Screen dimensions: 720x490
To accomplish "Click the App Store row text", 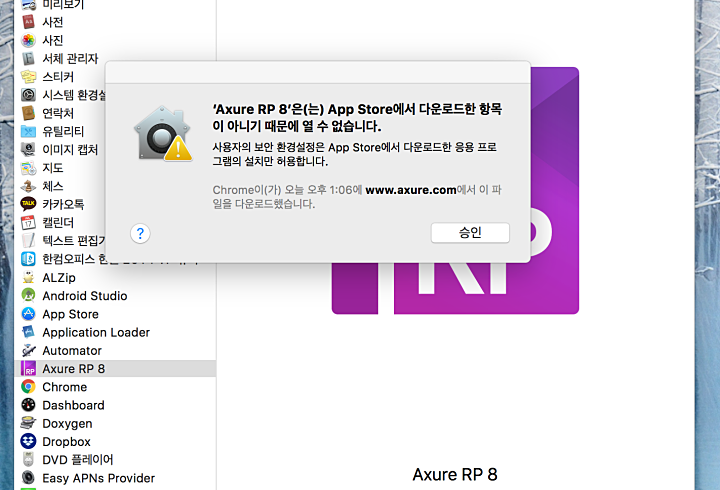I will pyautogui.click(x=71, y=314).
